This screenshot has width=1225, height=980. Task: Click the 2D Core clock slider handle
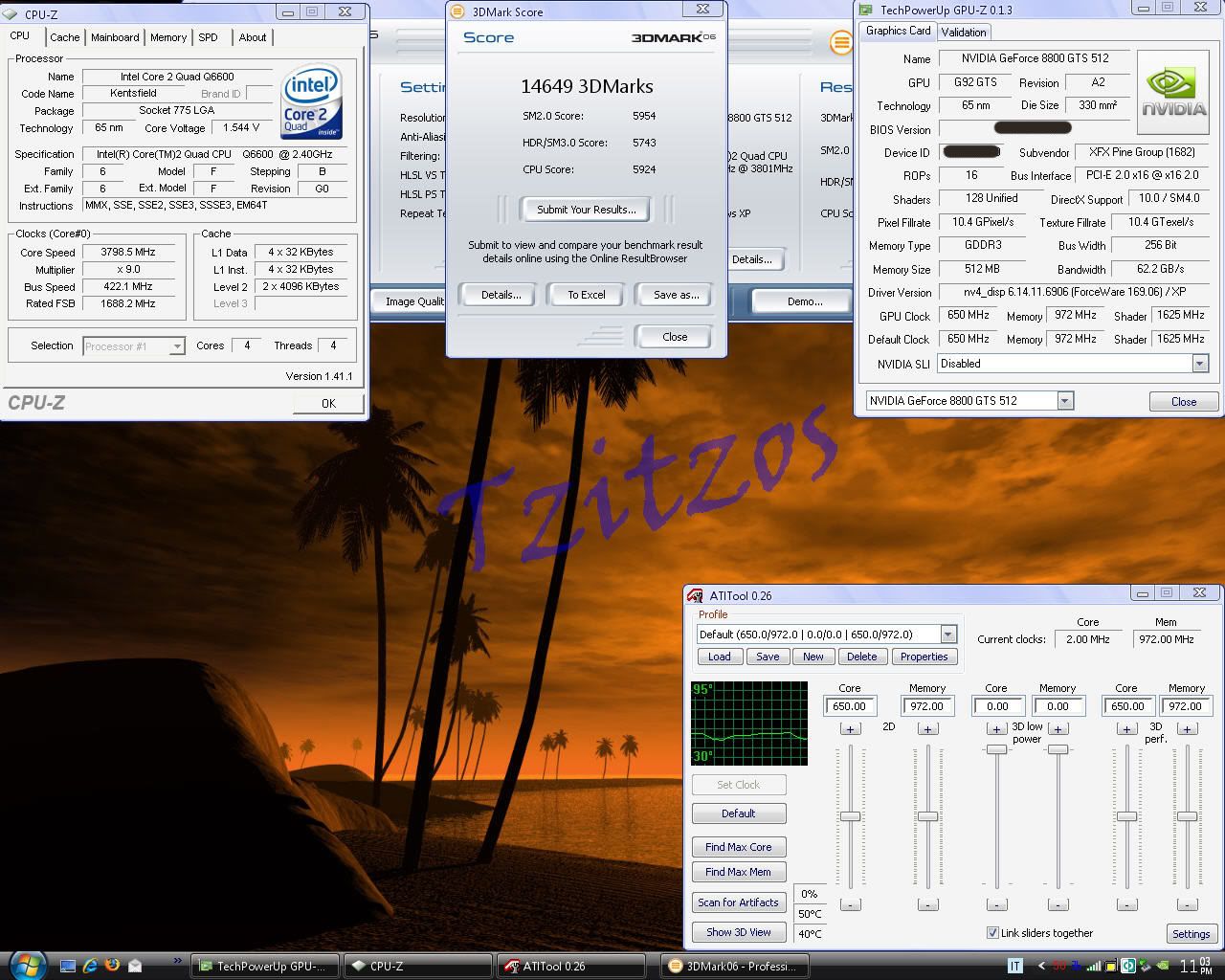[850, 816]
